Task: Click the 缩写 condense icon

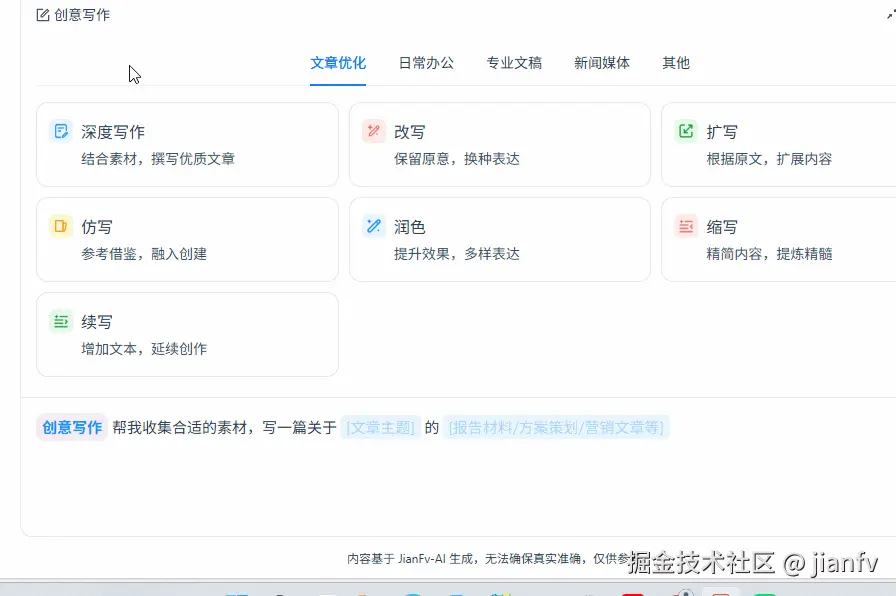Action: (x=686, y=226)
